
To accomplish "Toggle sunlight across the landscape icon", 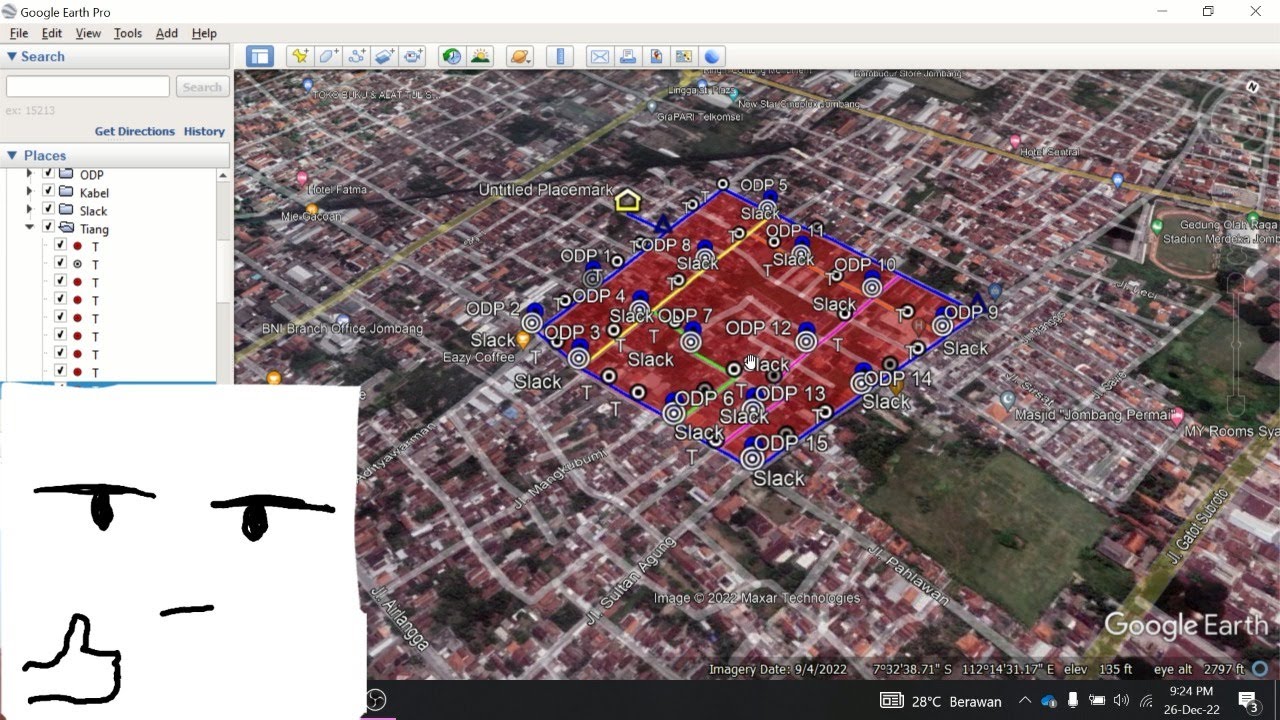I will (x=480, y=57).
